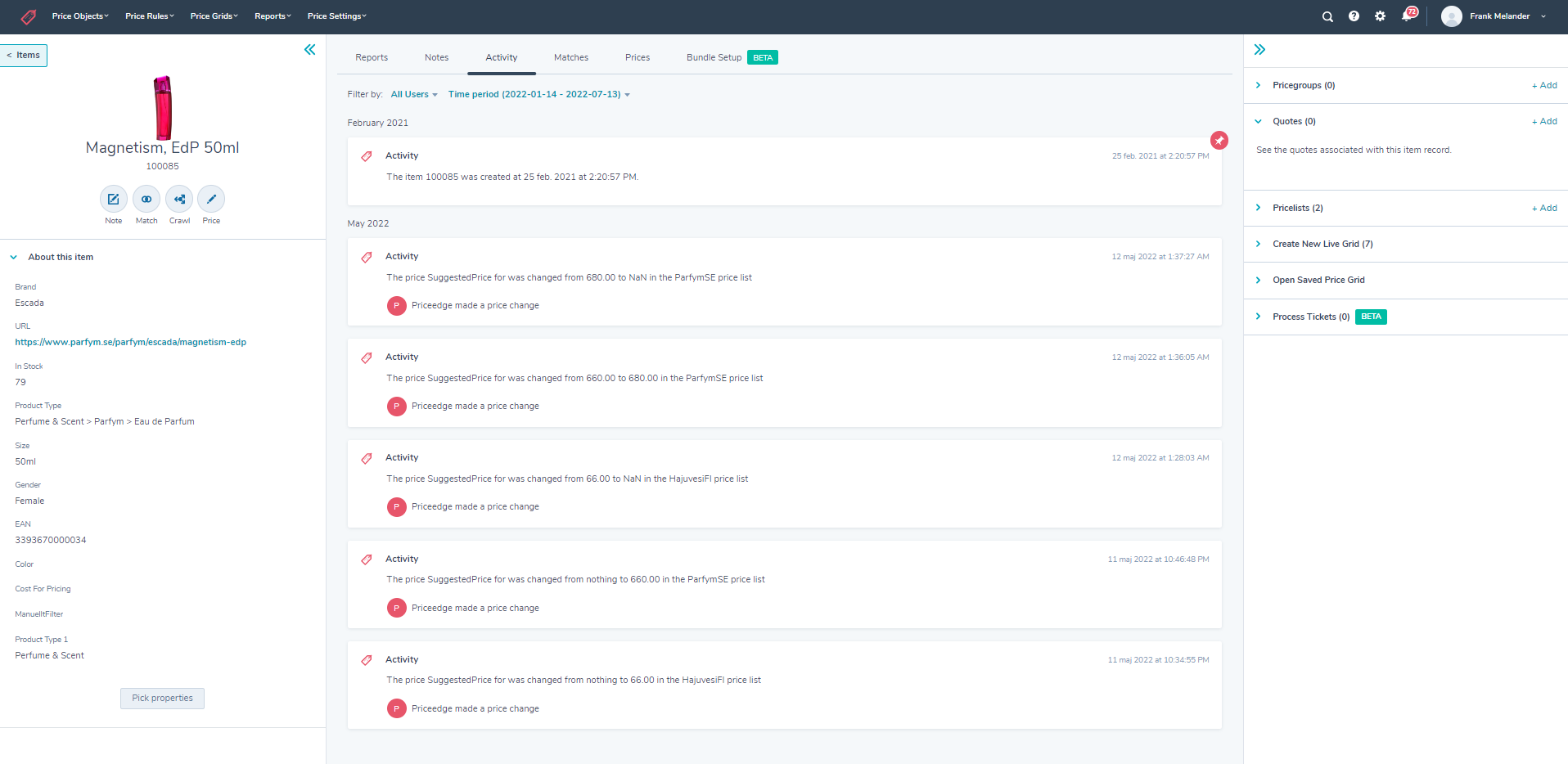Click the Magnetism perfume bottle thumbnail
Screen dimensions: 1568x764
coord(163,108)
